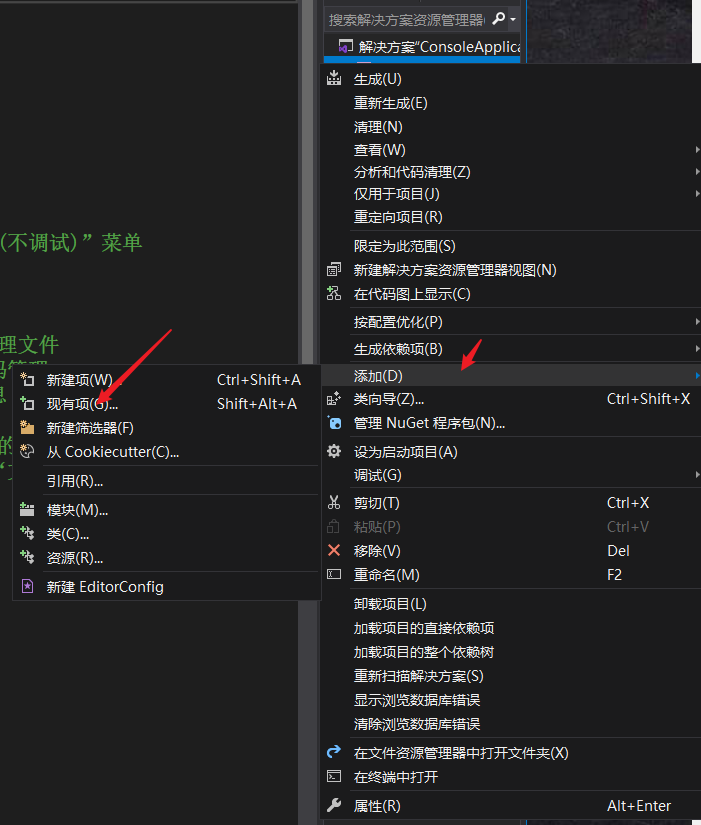Choose 清除浏览数据库错误
701x825 pixels.
[417, 724]
